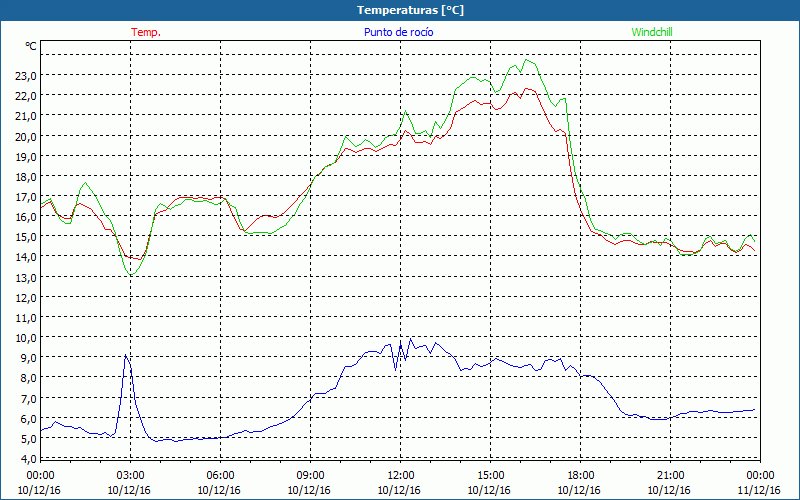Click the 23,0 y-axis value
This screenshot has width=800, height=500.
click(27, 76)
